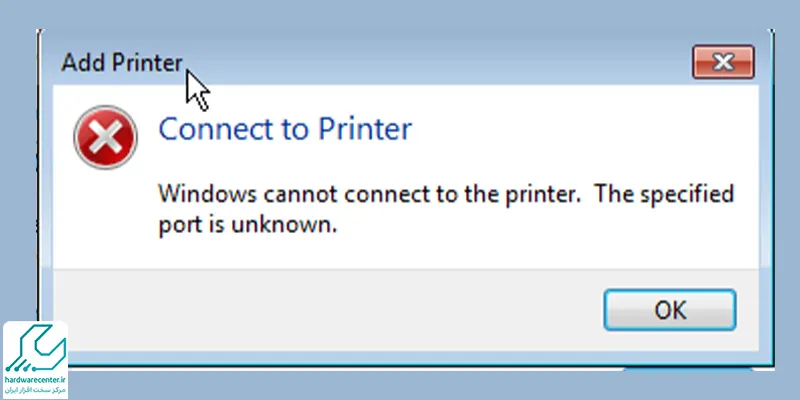Image resolution: width=800 pixels, height=400 pixels.
Task: Select the Connect to Printer heading
Action: click(285, 129)
